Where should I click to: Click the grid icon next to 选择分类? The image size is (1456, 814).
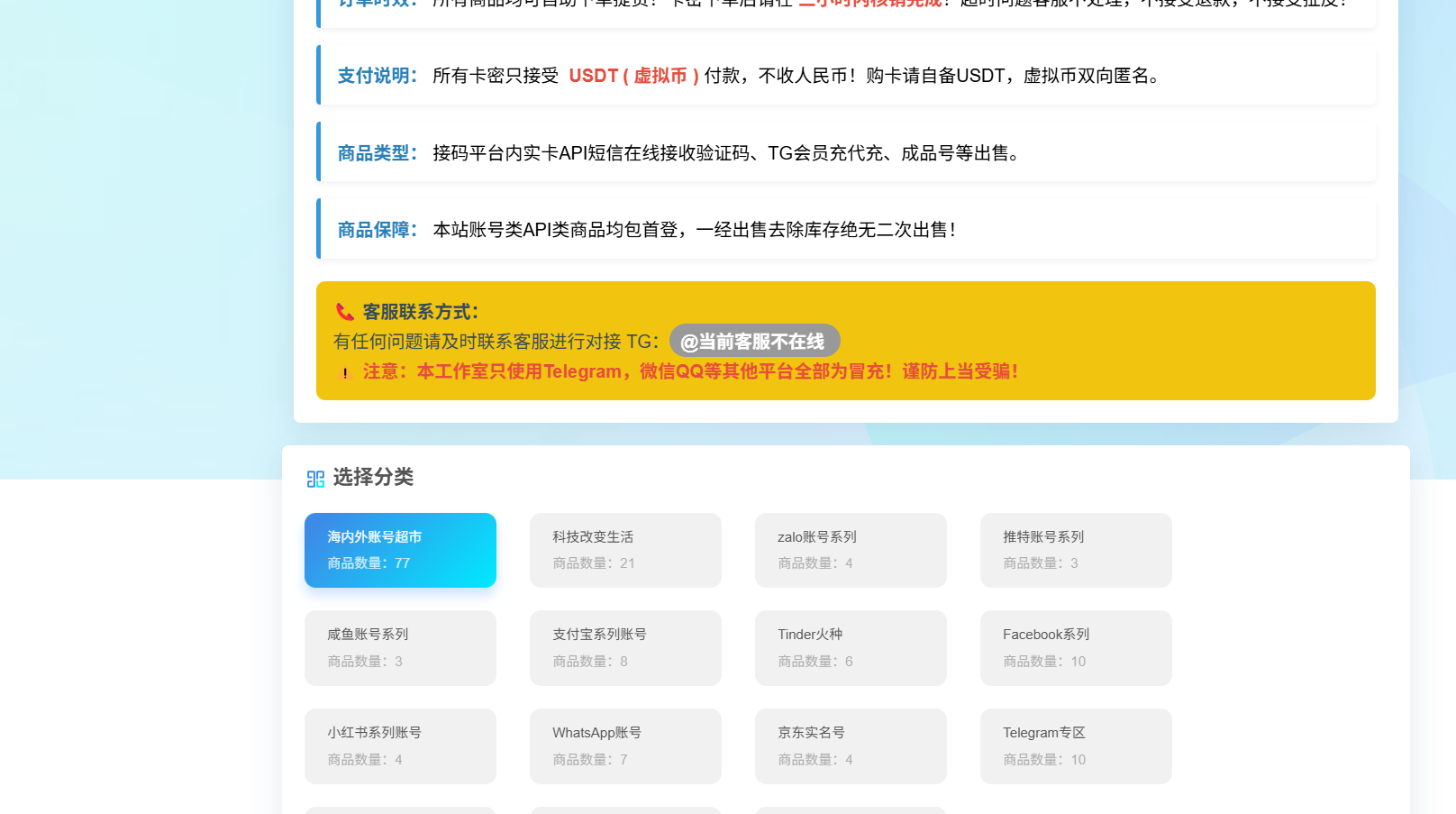[x=315, y=479]
